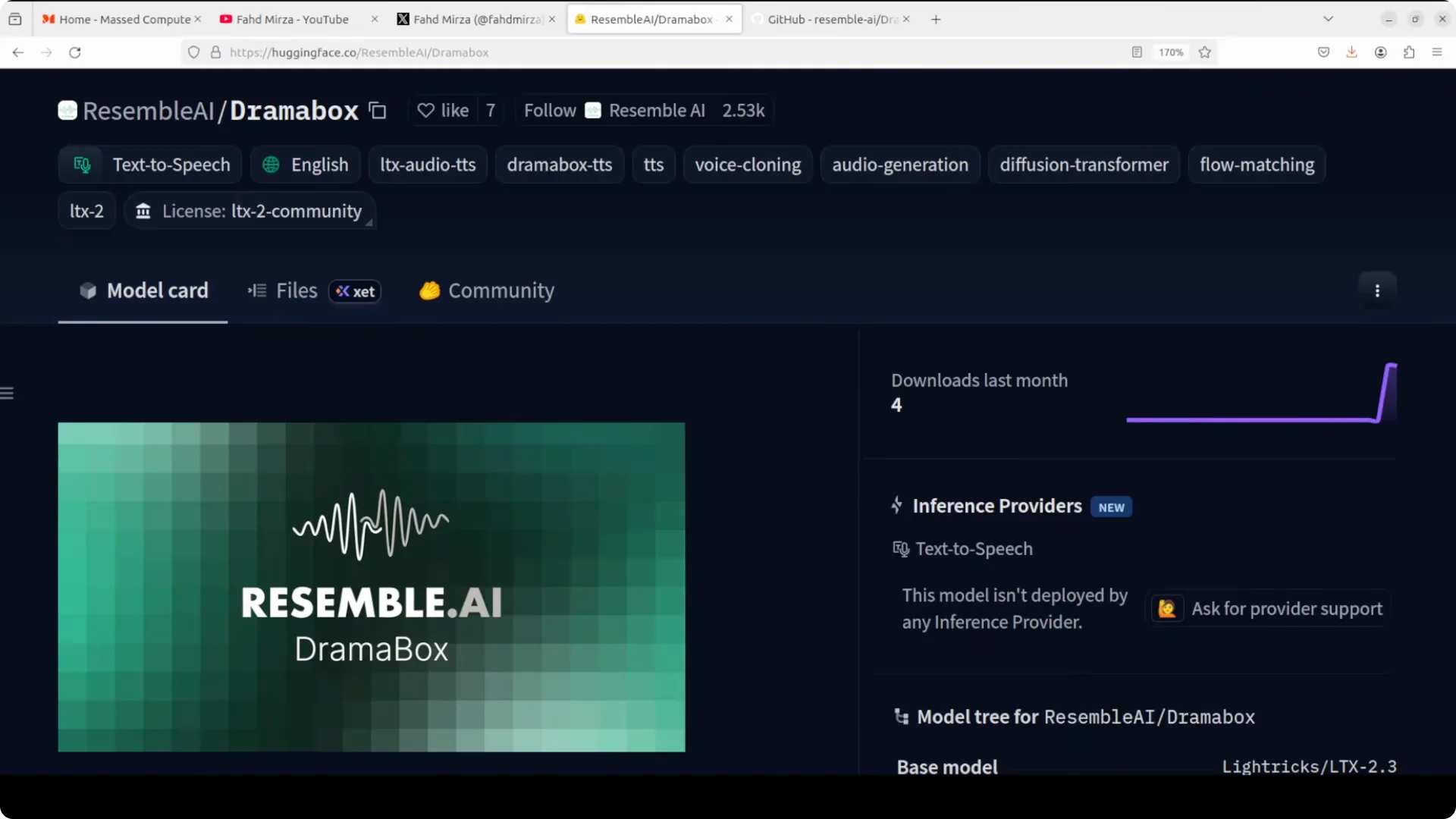Open the downloads panel
The image size is (1456, 819).
pyautogui.click(x=1351, y=52)
